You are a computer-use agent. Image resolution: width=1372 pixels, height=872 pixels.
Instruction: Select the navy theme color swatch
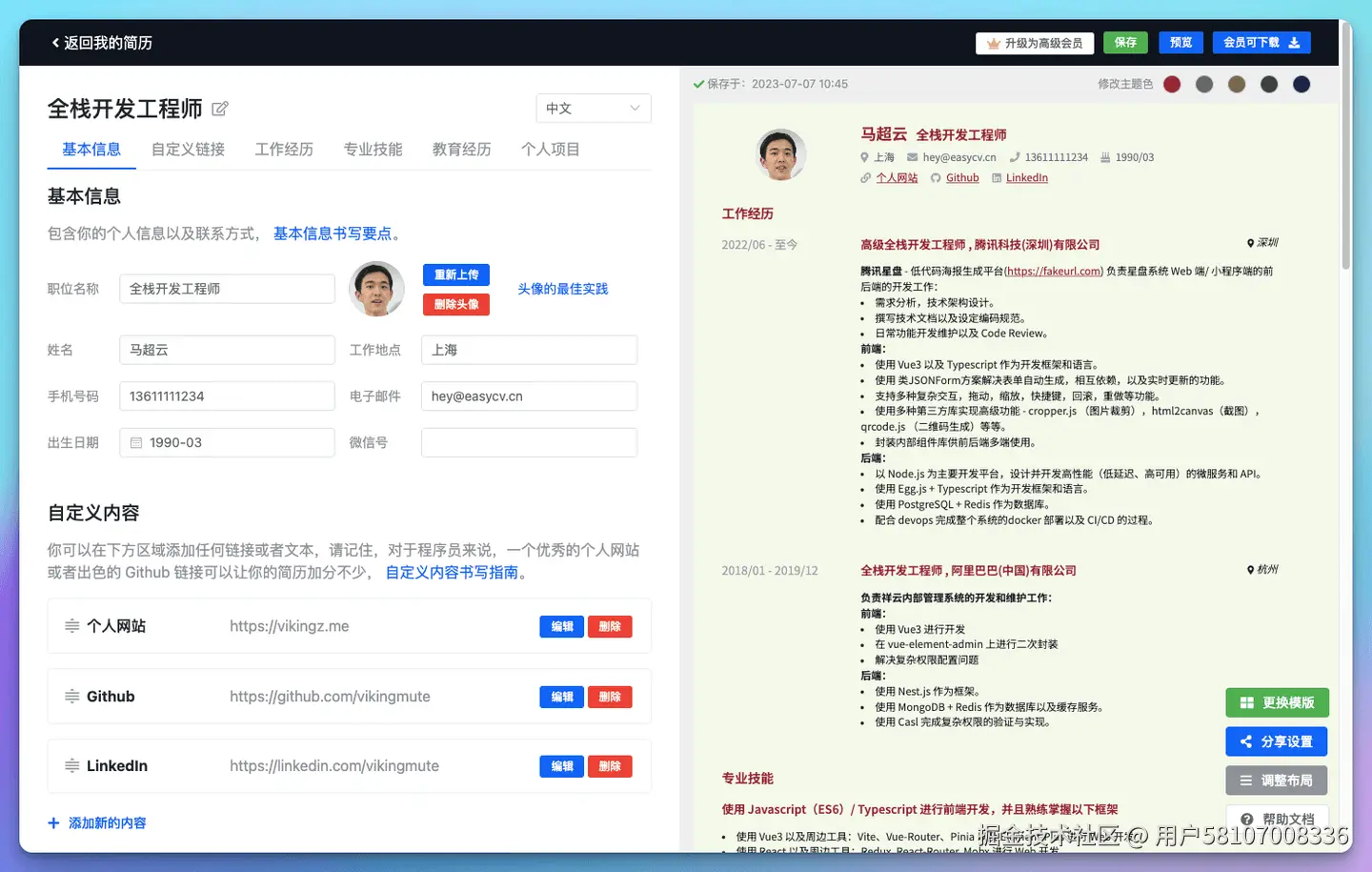[1301, 83]
